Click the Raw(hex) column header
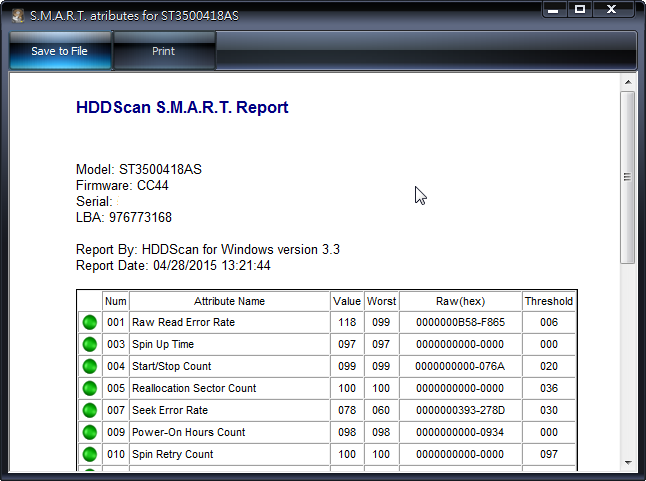 460,301
